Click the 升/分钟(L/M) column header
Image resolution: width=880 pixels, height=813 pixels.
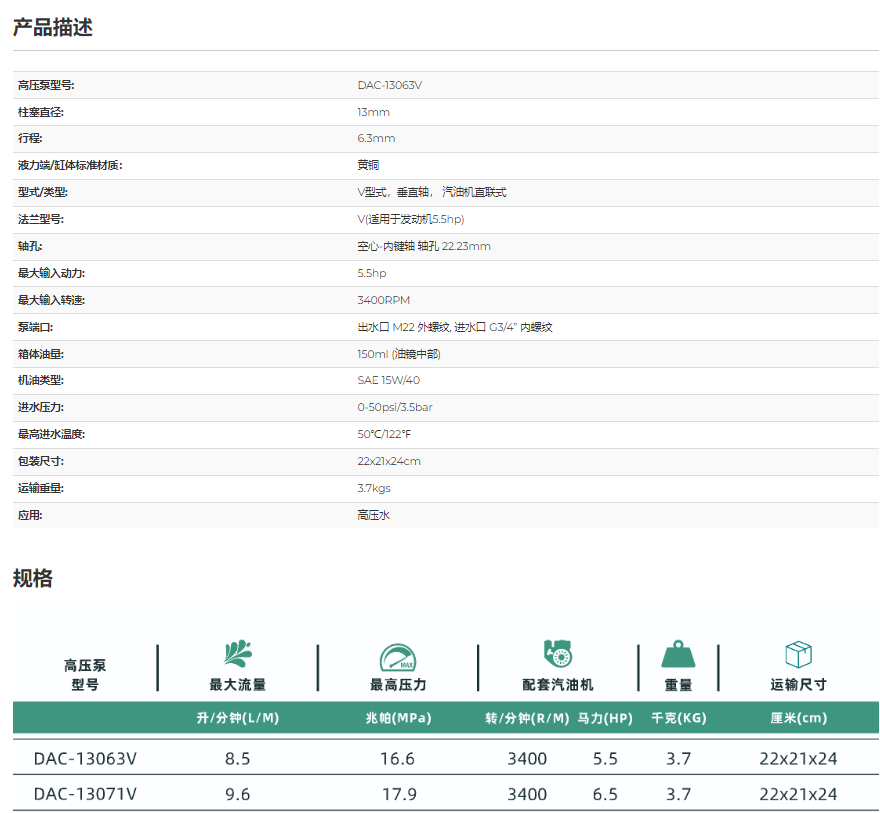tap(238, 719)
